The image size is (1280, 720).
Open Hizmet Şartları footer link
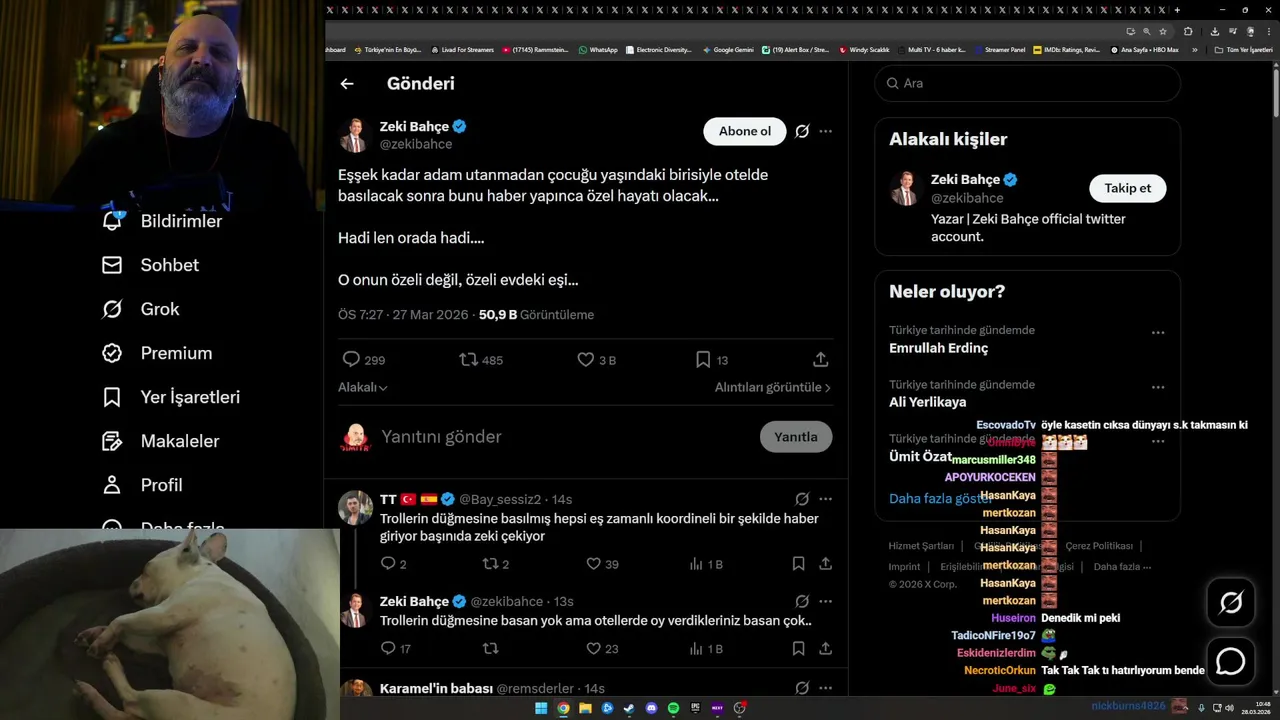921,546
